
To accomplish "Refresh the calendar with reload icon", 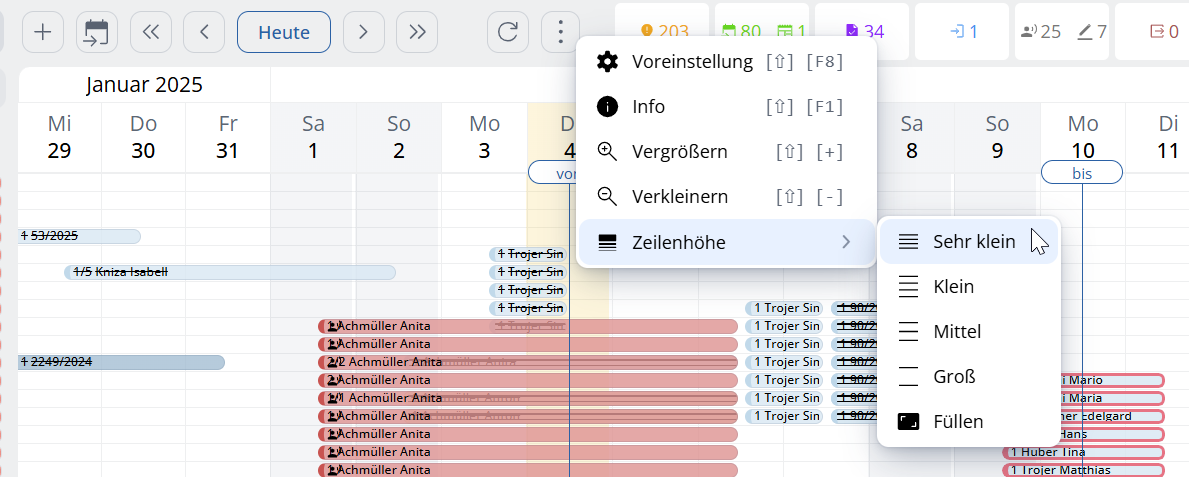I will (508, 32).
